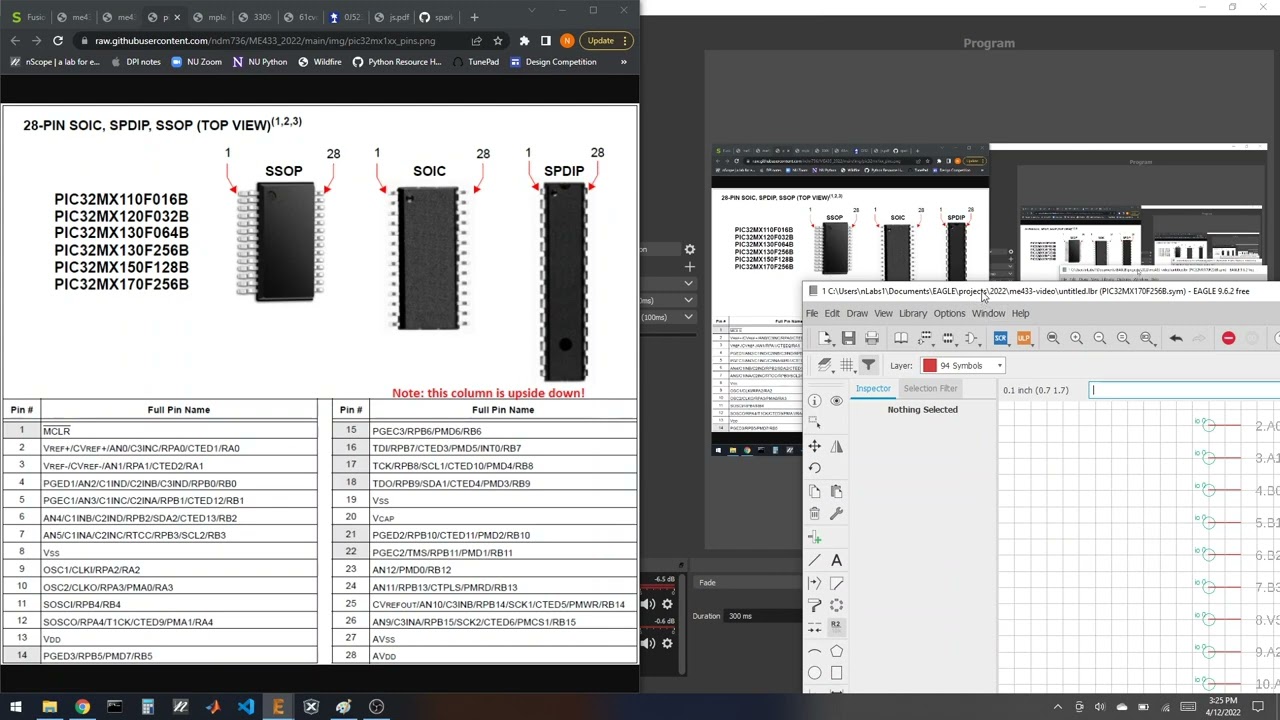Select the Info tool in EAGLE
1280x720 pixels.
[815, 401]
